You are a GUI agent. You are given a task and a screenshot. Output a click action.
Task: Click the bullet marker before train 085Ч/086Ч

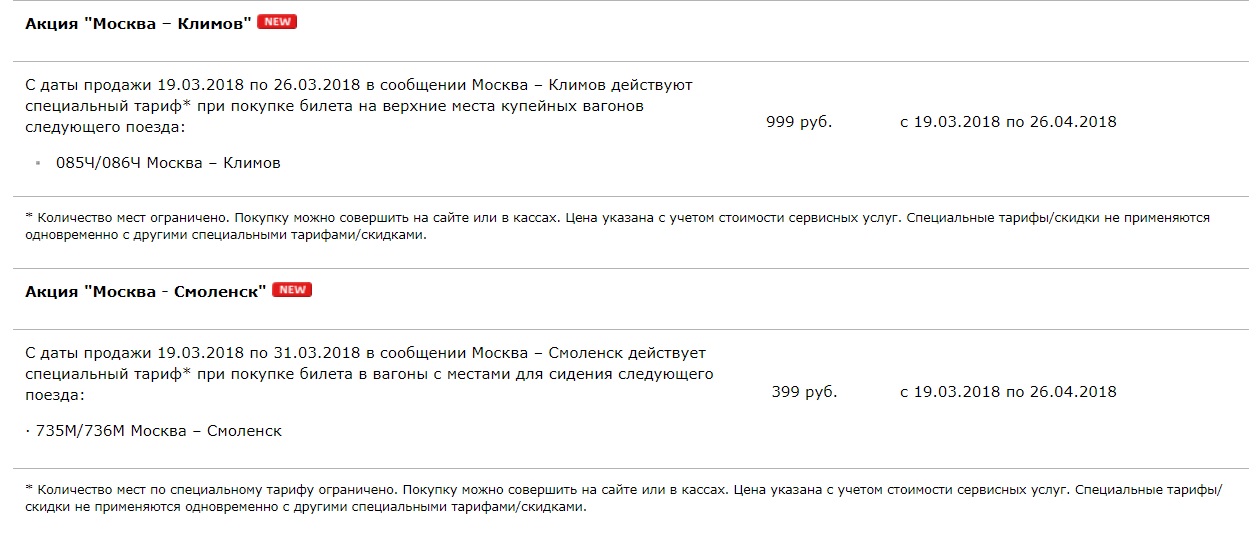point(38,163)
